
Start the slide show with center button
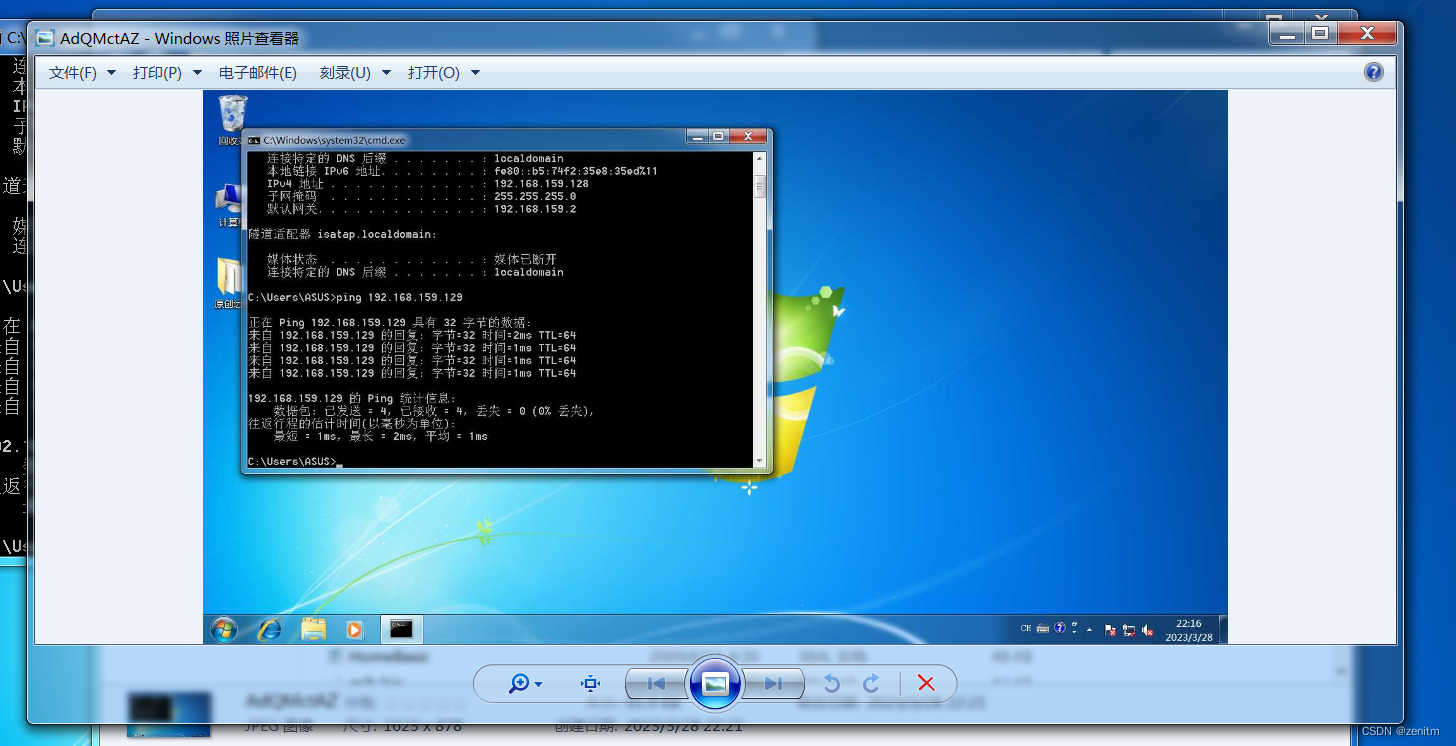[x=715, y=684]
